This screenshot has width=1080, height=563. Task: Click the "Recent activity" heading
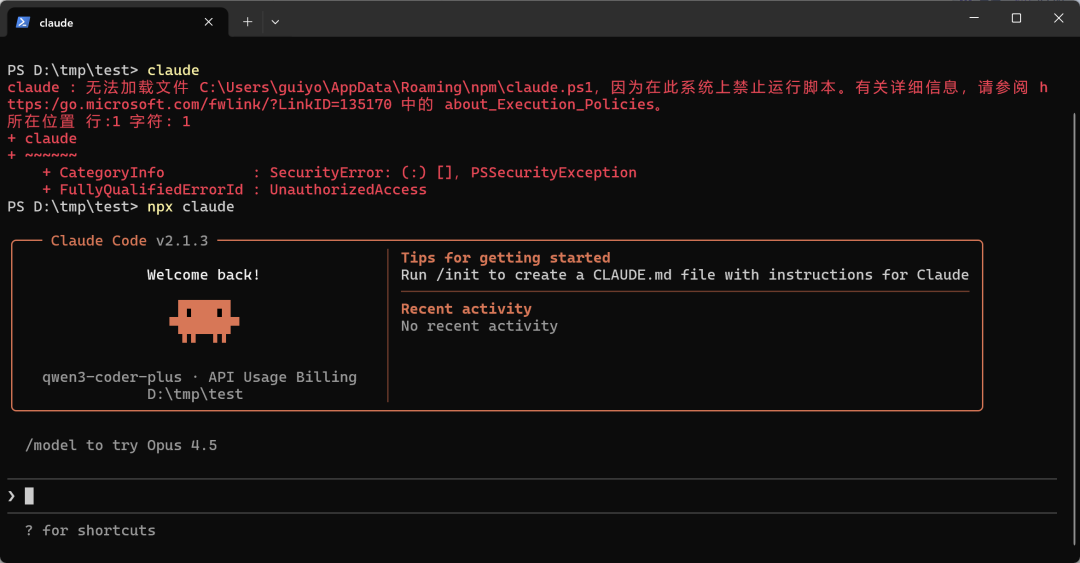pos(466,309)
